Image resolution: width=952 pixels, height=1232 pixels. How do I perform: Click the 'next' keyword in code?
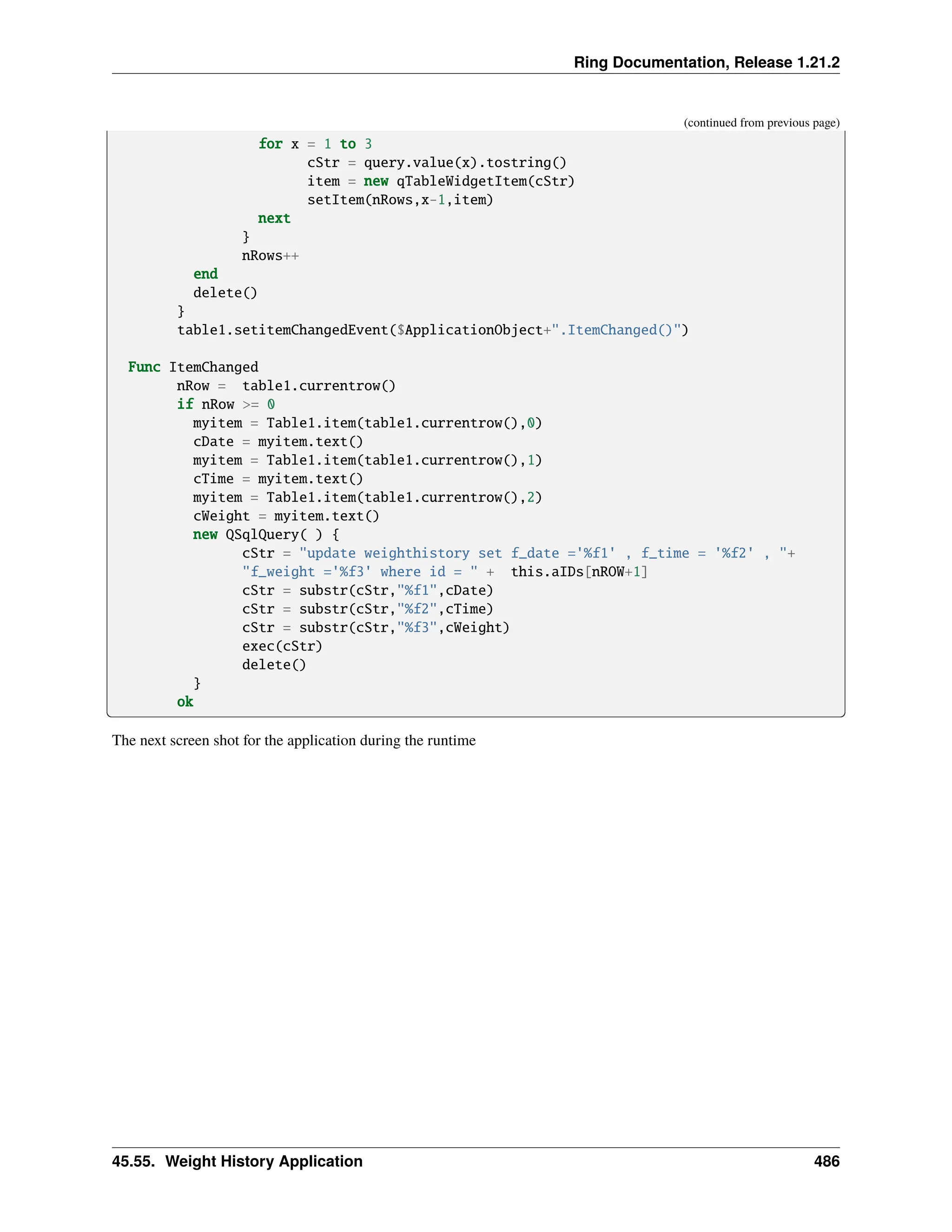[274, 219]
